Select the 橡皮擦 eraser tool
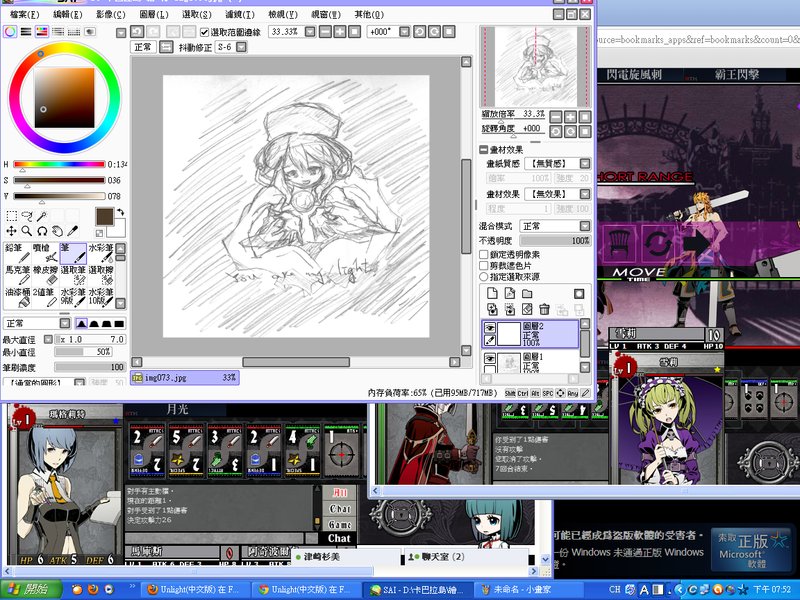The width and height of the screenshot is (800, 600). pos(45,275)
